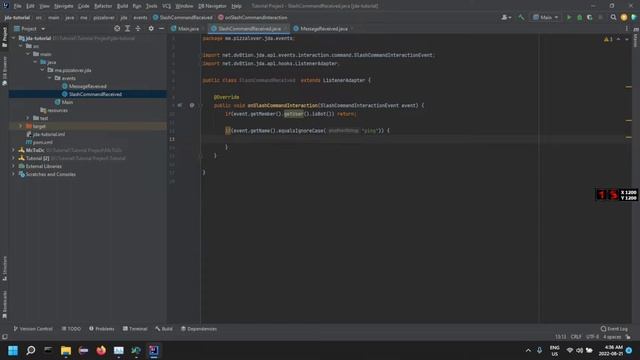Click the UTF-8 encoding in status bar
The image size is (640, 360).
click(592, 337)
